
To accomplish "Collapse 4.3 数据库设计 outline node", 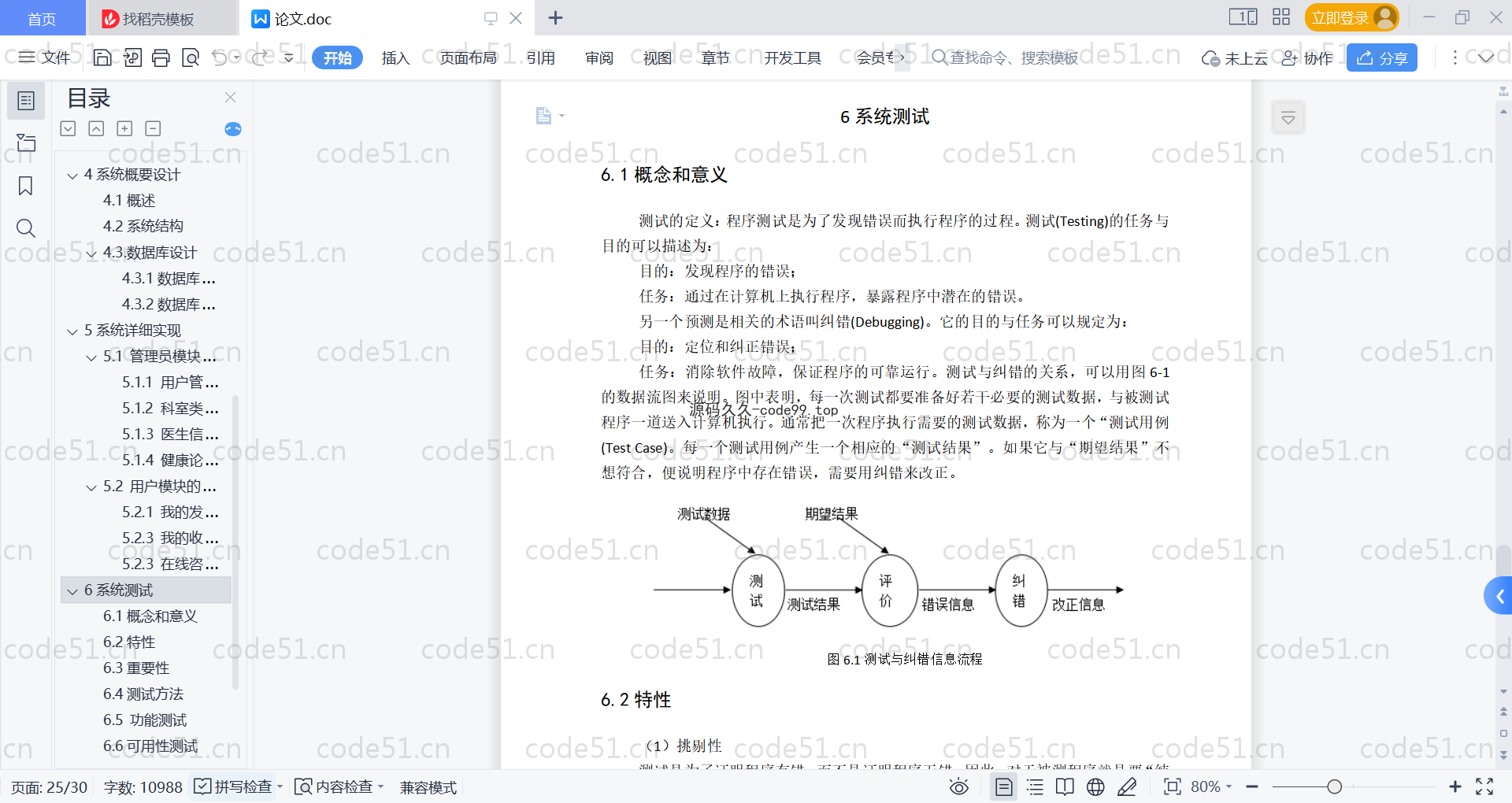I will coord(91,253).
